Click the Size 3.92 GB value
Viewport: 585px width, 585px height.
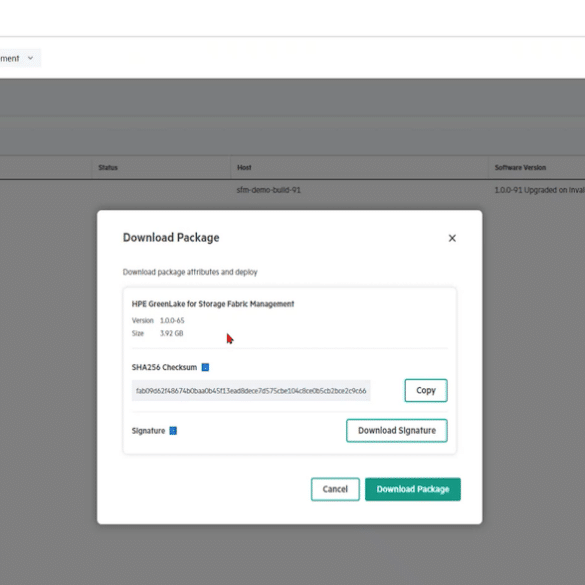172,333
